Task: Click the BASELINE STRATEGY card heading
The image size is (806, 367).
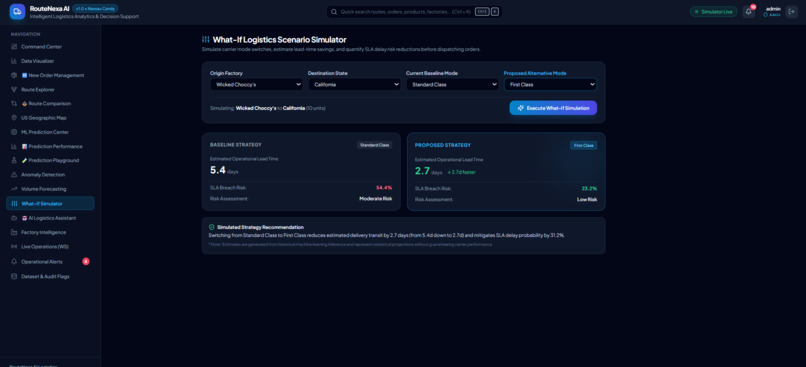Action: click(236, 145)
